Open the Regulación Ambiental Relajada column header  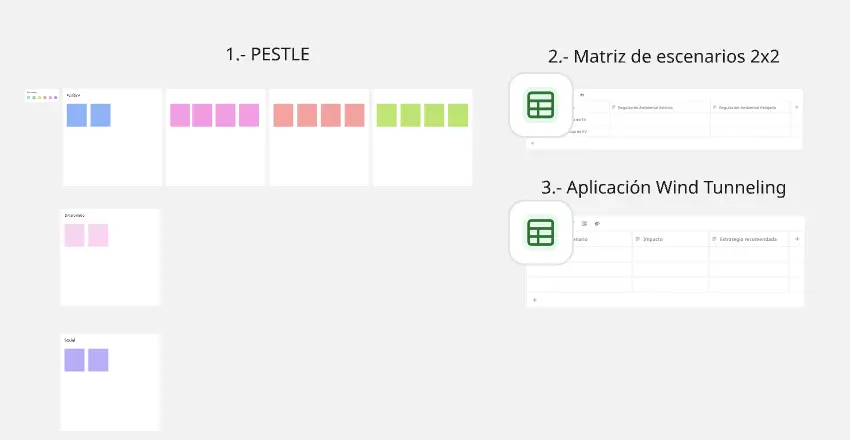750,106
